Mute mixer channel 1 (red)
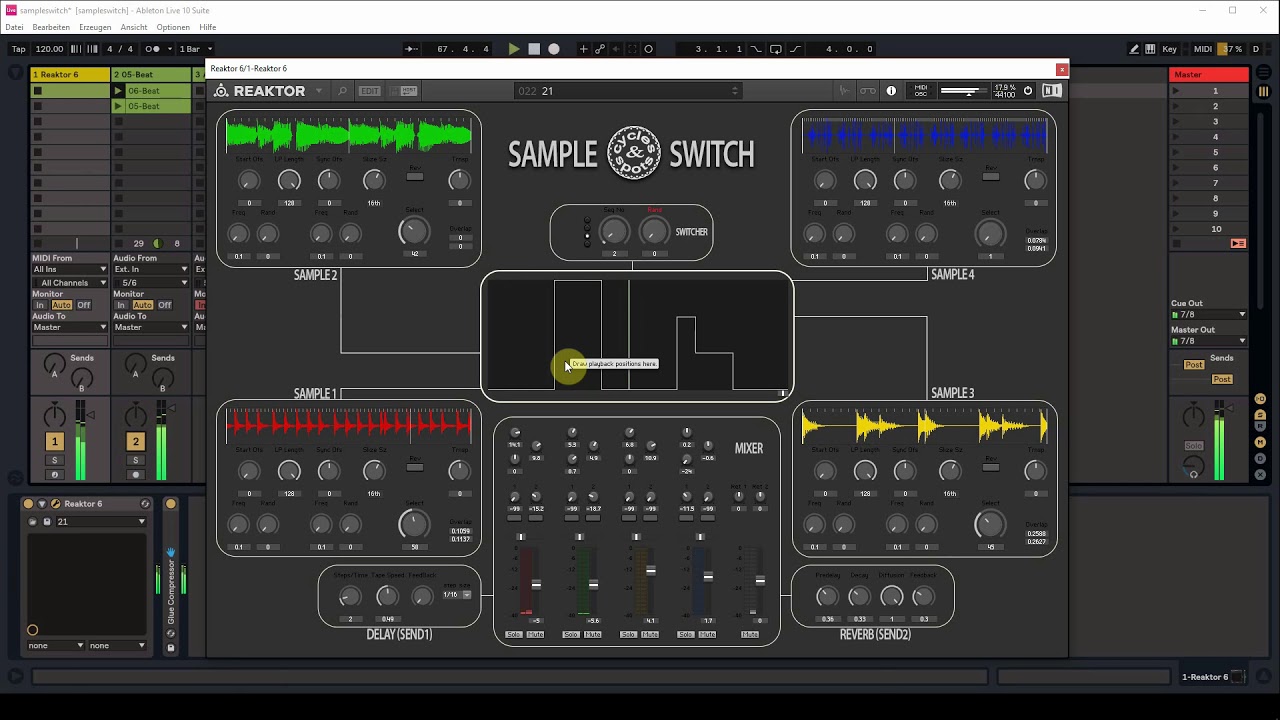This screenshot has width=1280, height=720. pyautogui.click(x=535, y=634)
